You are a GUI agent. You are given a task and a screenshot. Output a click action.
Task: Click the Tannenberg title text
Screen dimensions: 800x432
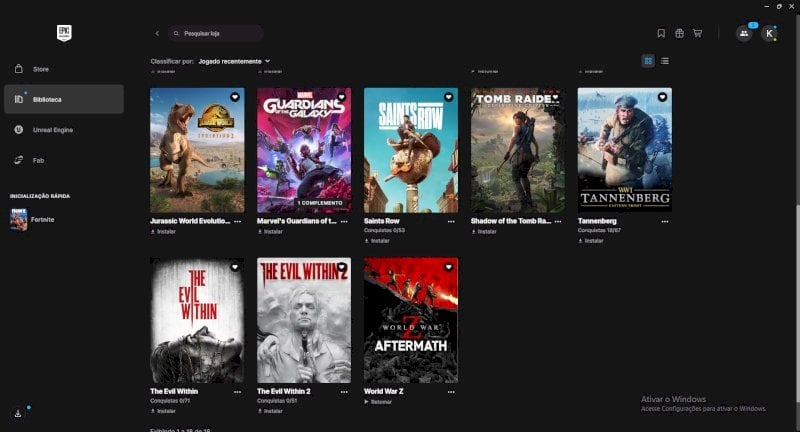pos(597,221)
